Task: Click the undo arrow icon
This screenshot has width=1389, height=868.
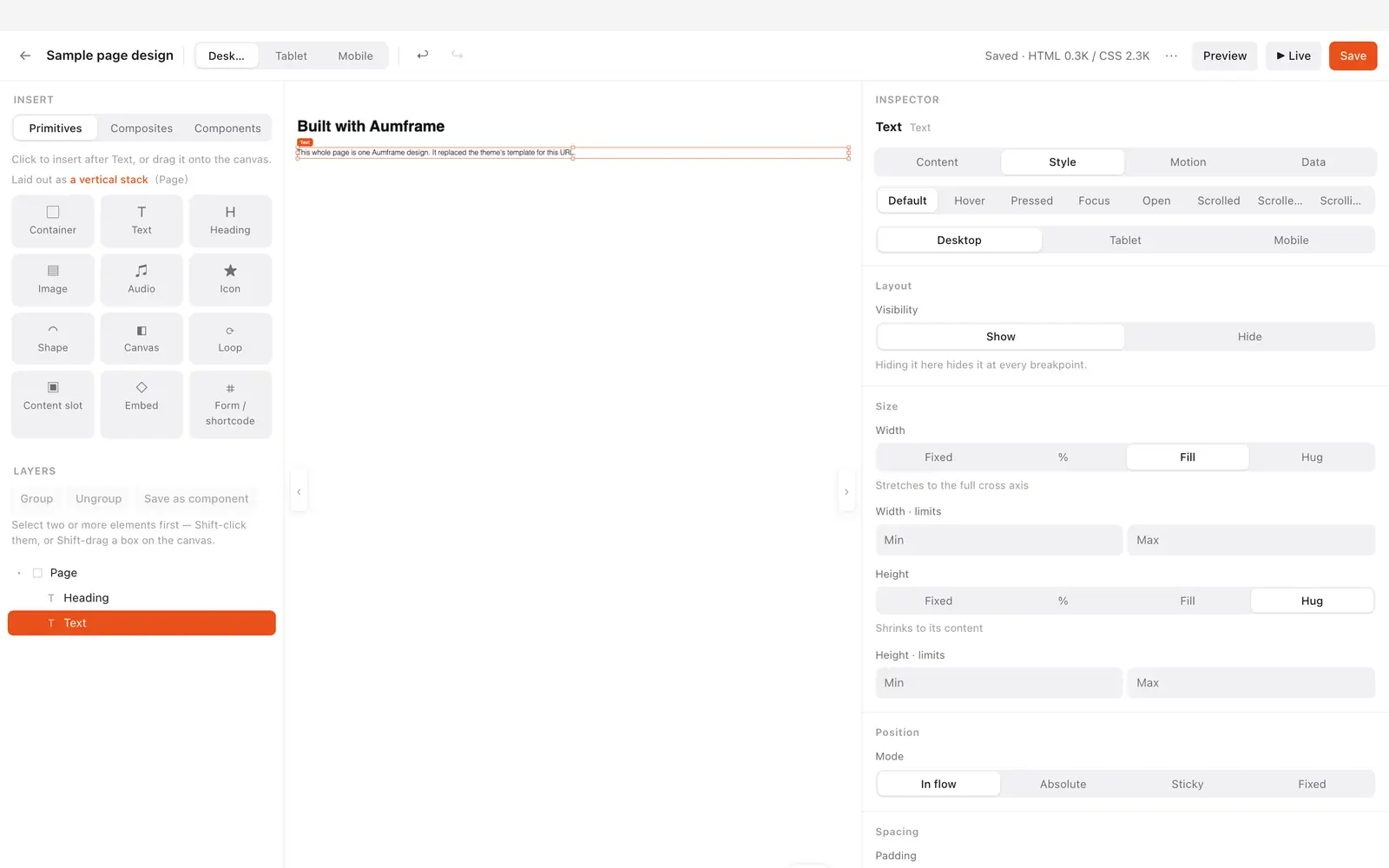Action: point(423,55)
